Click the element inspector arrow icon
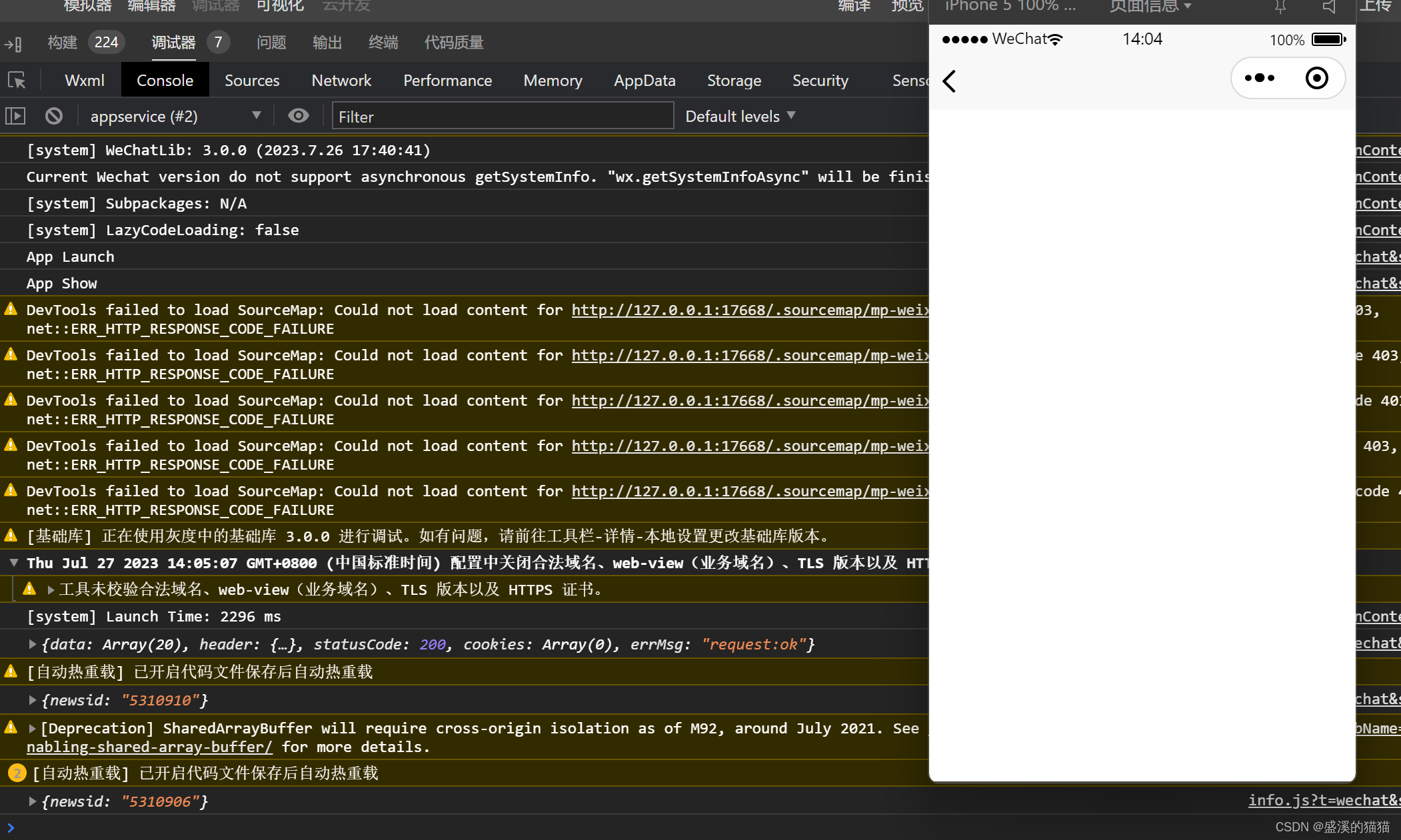The image size is (1401, 840). [17, 81]
